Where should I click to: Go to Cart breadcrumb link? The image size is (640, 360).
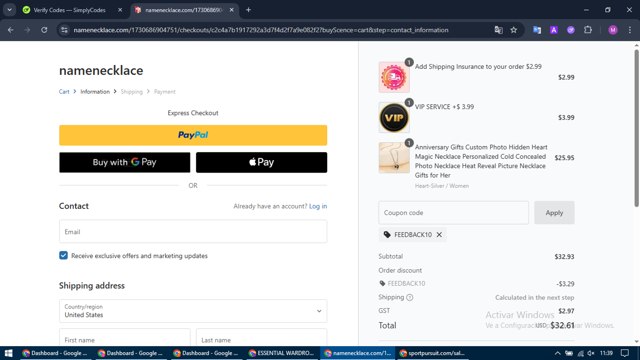coord(64,92)
